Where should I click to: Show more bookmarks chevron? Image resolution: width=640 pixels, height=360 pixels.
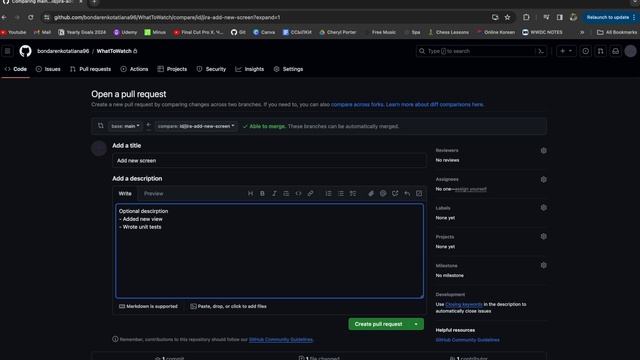pyautogui.click(x=582, y=32)
